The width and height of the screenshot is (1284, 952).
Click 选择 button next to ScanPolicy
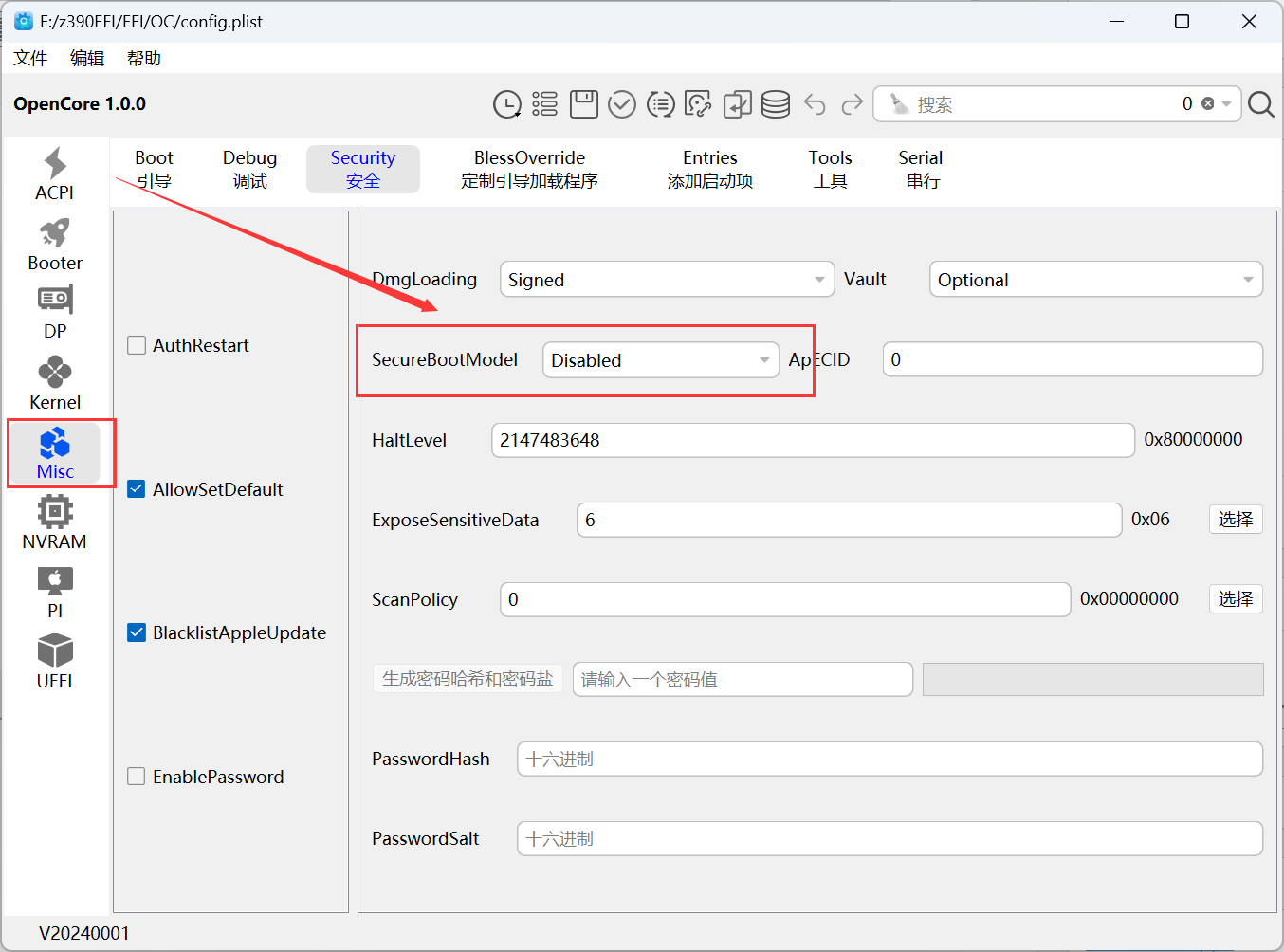tap(1235, 599)
